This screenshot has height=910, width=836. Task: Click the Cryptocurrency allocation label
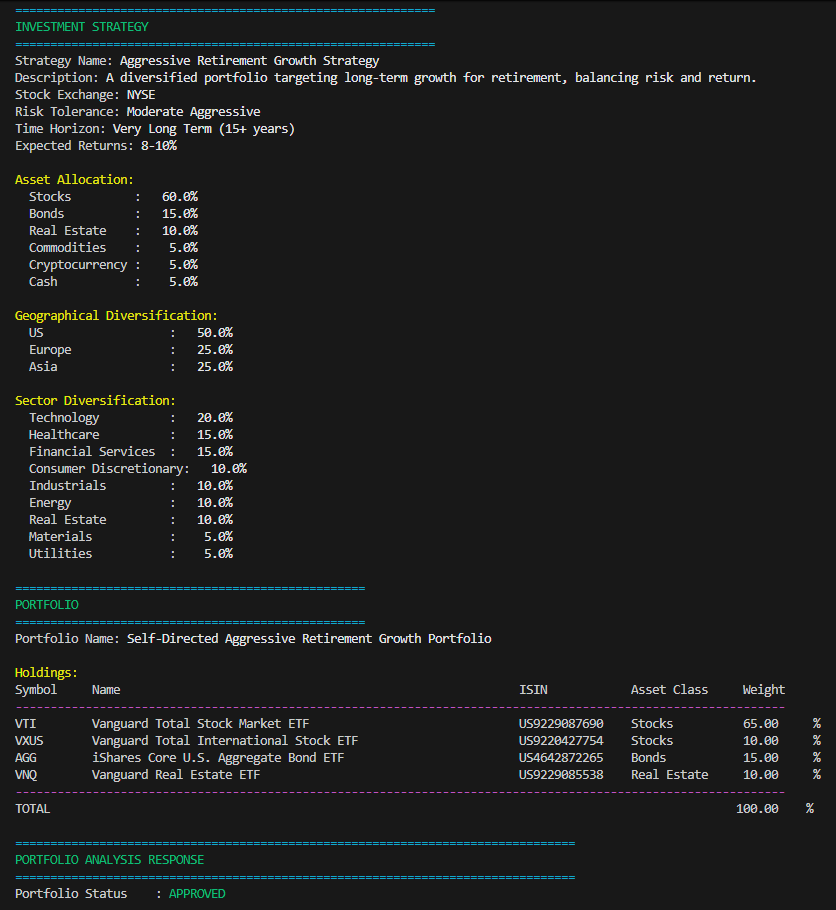coord(78,265)
